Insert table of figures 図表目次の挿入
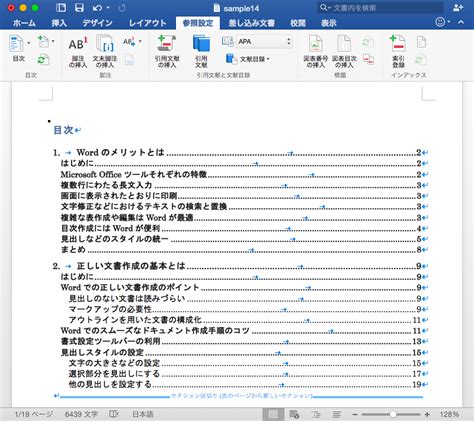The width and height of the screenshot is (474, 421). (x=344, y=52)
